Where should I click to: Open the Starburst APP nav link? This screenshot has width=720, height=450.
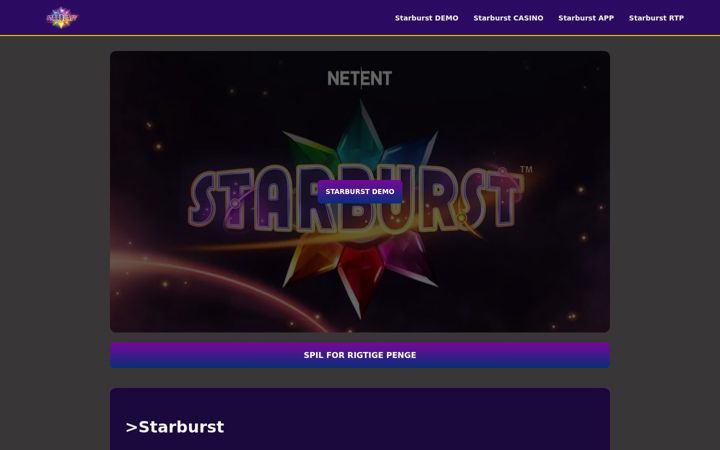tap(586, 18)
